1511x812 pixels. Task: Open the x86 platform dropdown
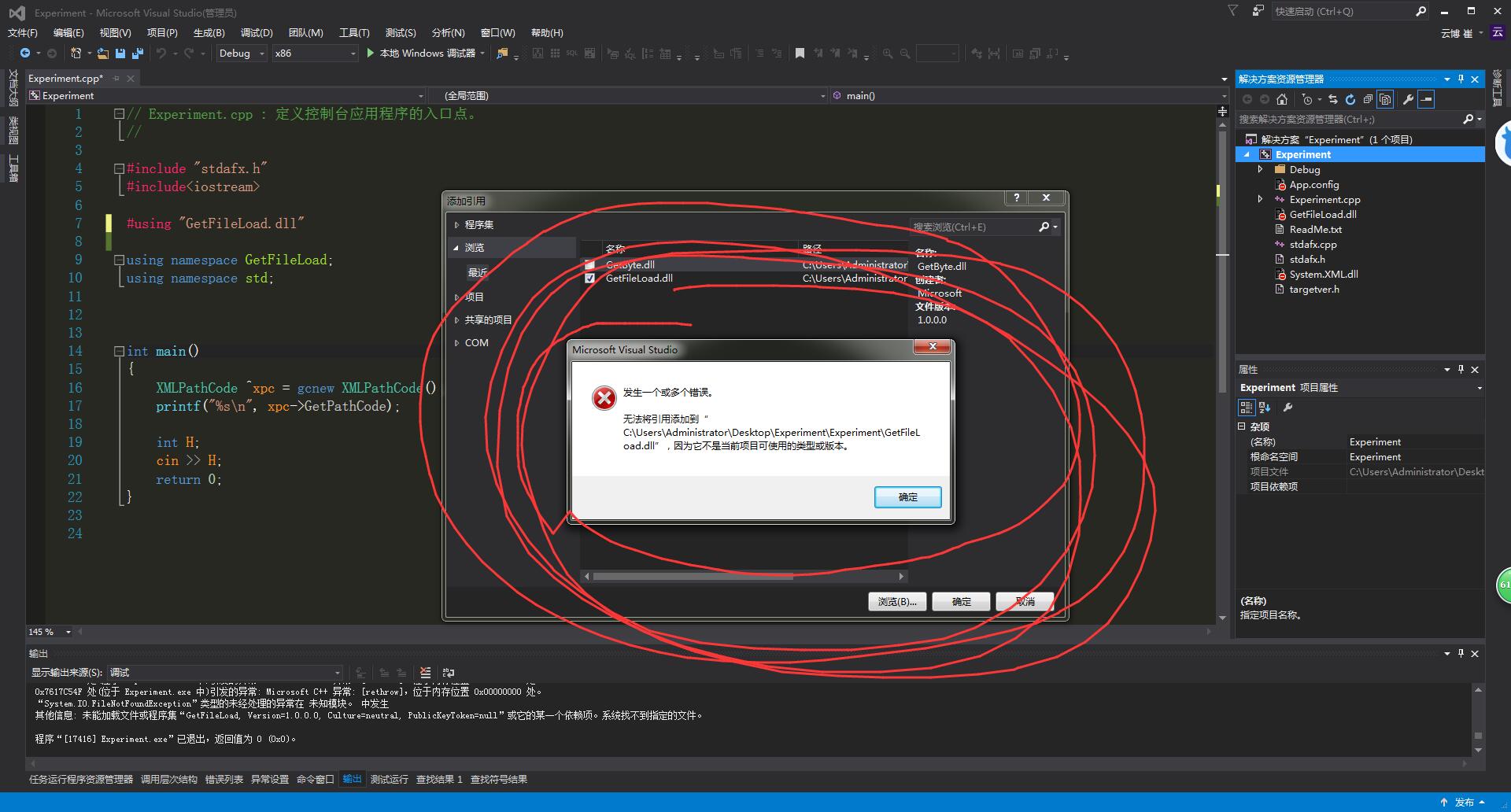coord(316,53)
